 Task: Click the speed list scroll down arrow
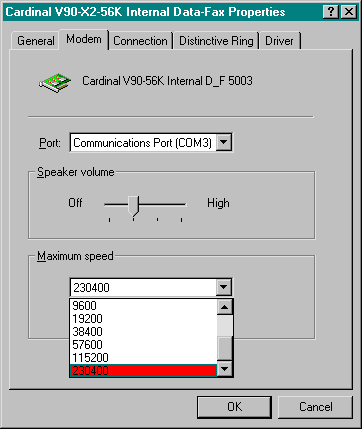tap(224, 368)
